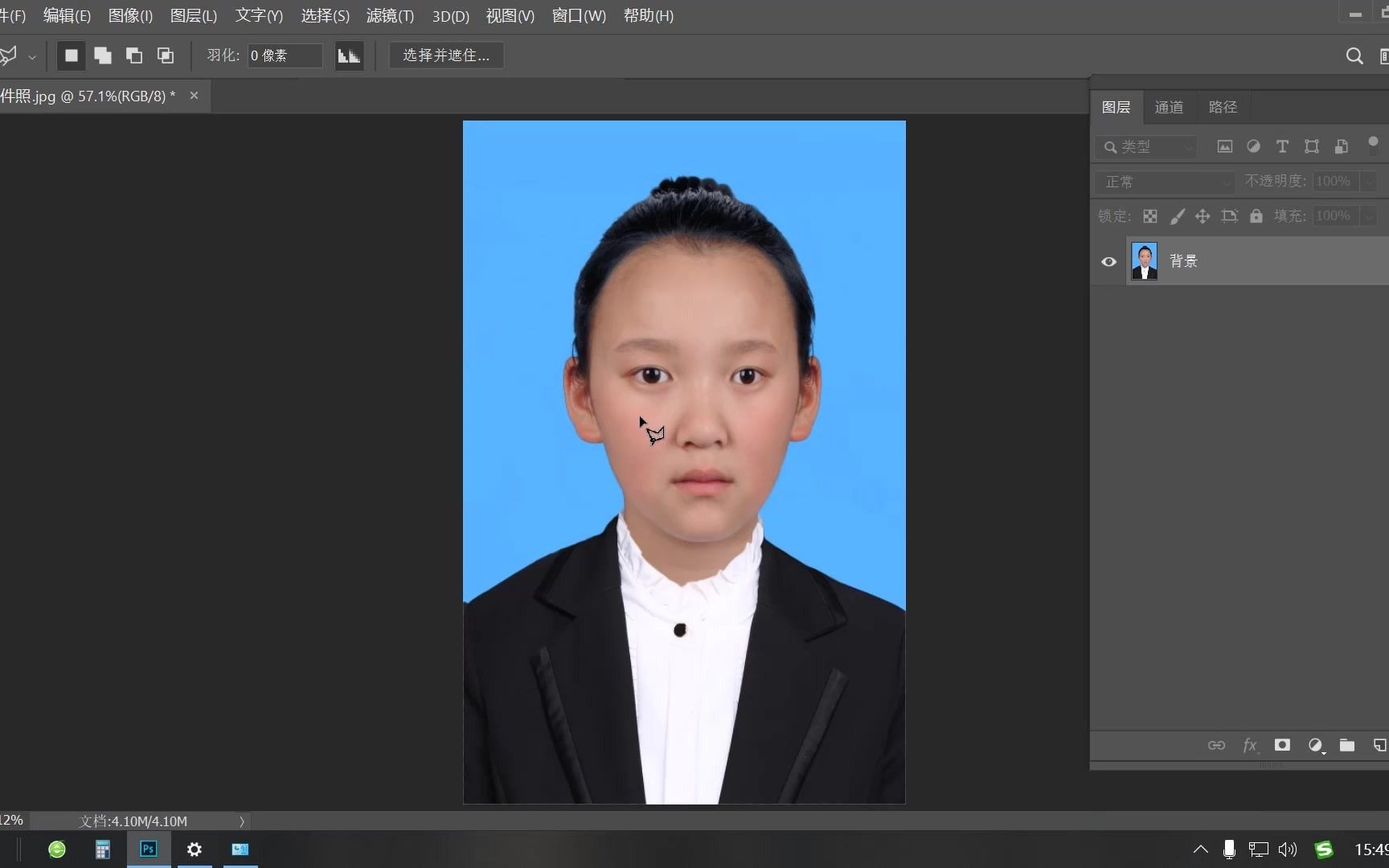
Task: Click the new fill or adjustment layer icon
Action: [x=1315, y=746]
